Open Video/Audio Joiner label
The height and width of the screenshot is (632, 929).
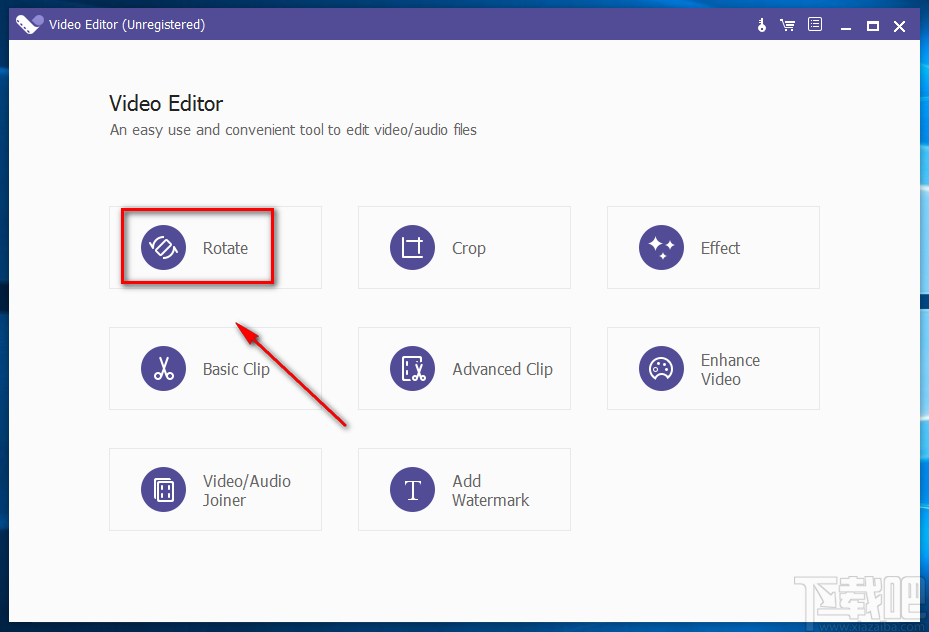(x=246, y=490)
